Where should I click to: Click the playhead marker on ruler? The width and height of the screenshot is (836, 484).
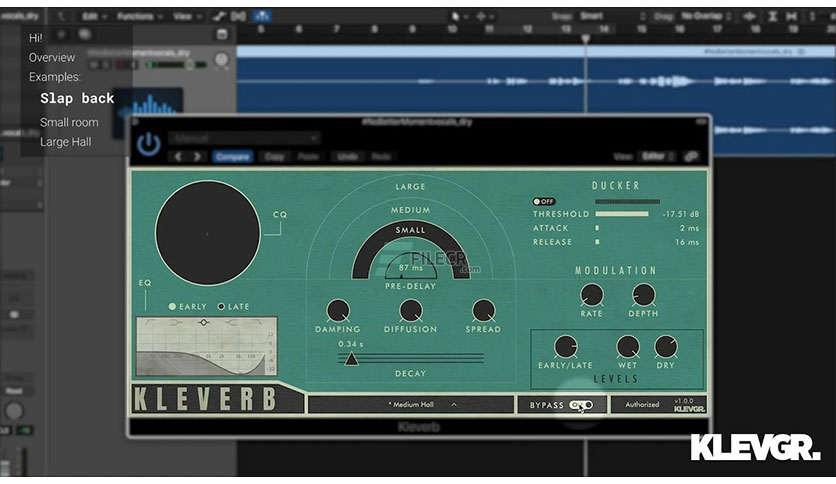point(585,38)
